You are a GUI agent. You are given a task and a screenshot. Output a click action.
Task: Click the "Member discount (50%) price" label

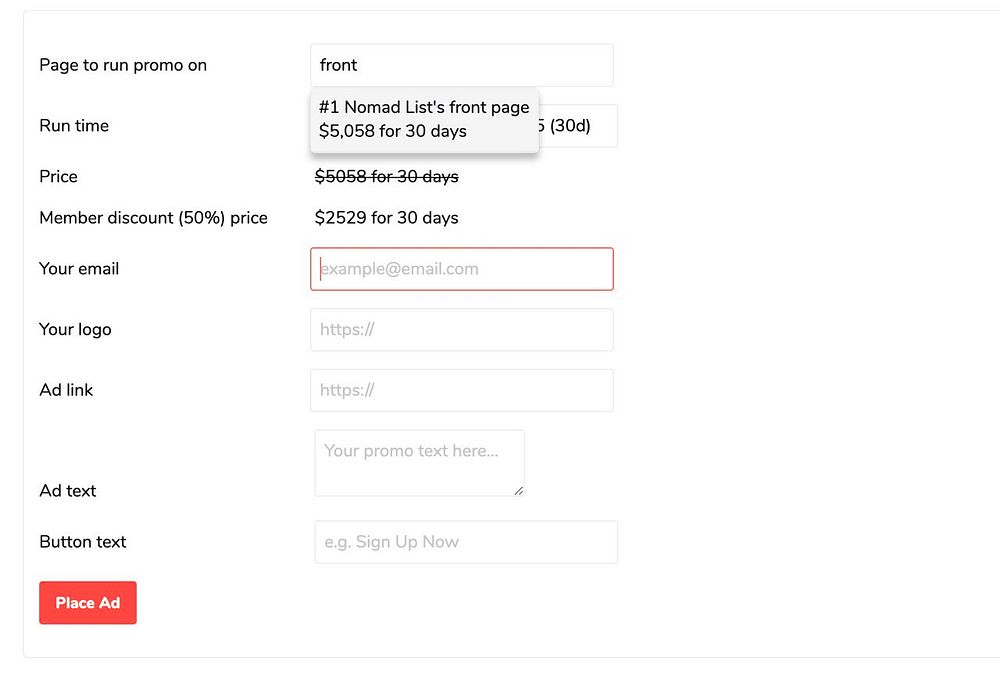153,218
